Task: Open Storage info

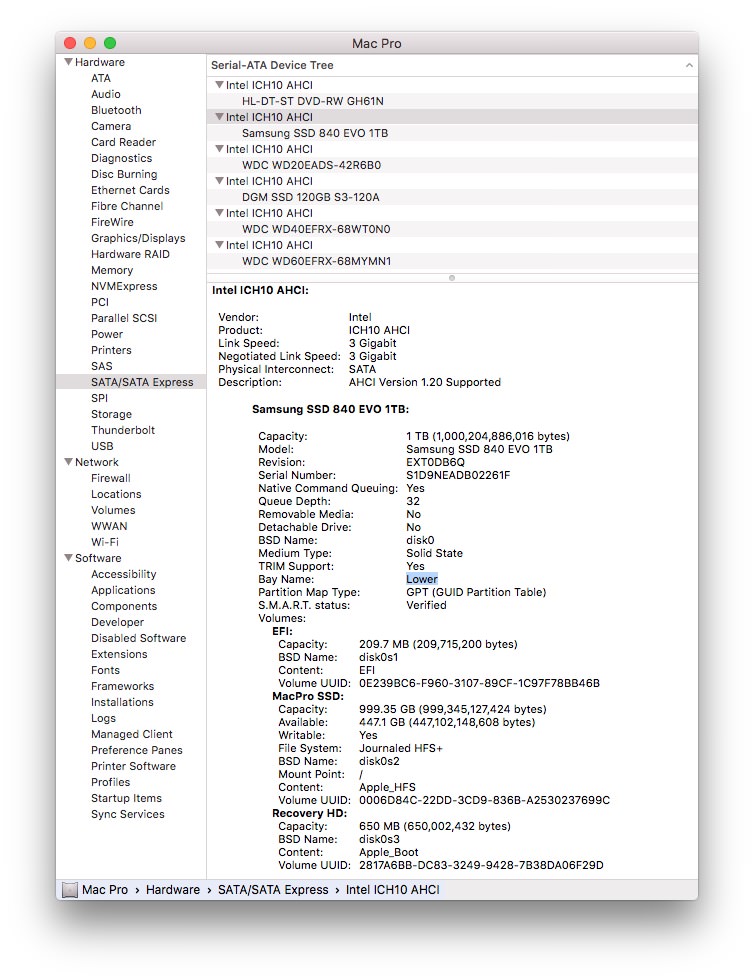Action: tap(111, 414)
